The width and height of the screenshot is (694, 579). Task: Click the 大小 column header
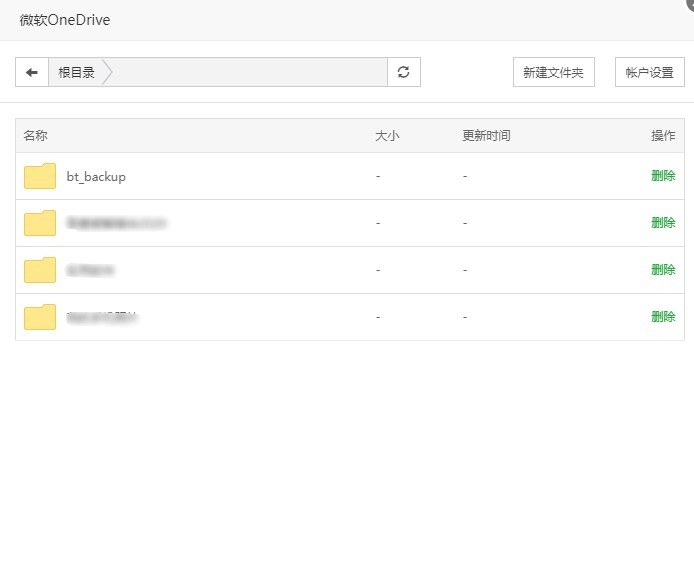pyautogui.click(x=387, y=135)
